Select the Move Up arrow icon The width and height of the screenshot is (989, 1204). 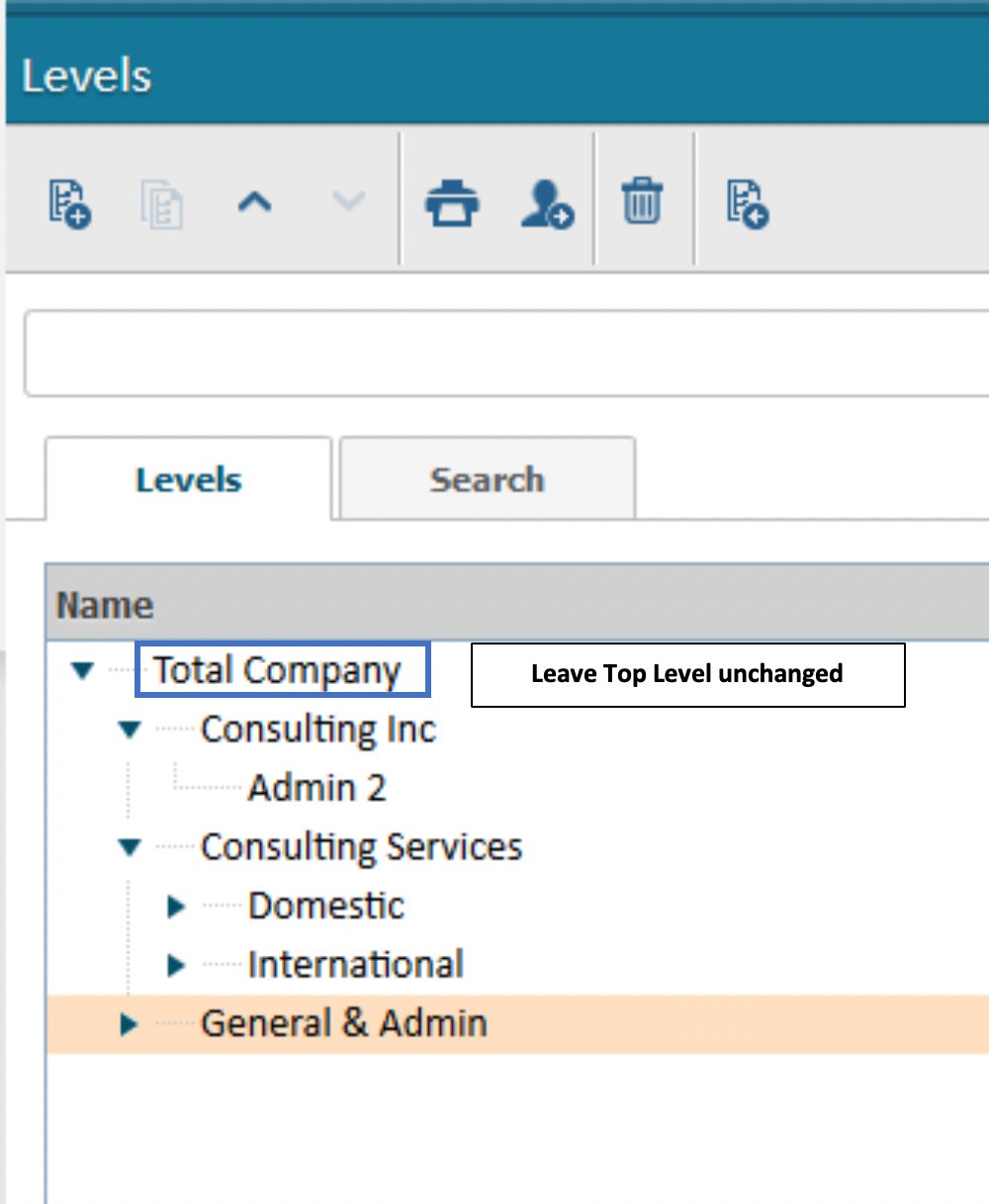point(255,203)
